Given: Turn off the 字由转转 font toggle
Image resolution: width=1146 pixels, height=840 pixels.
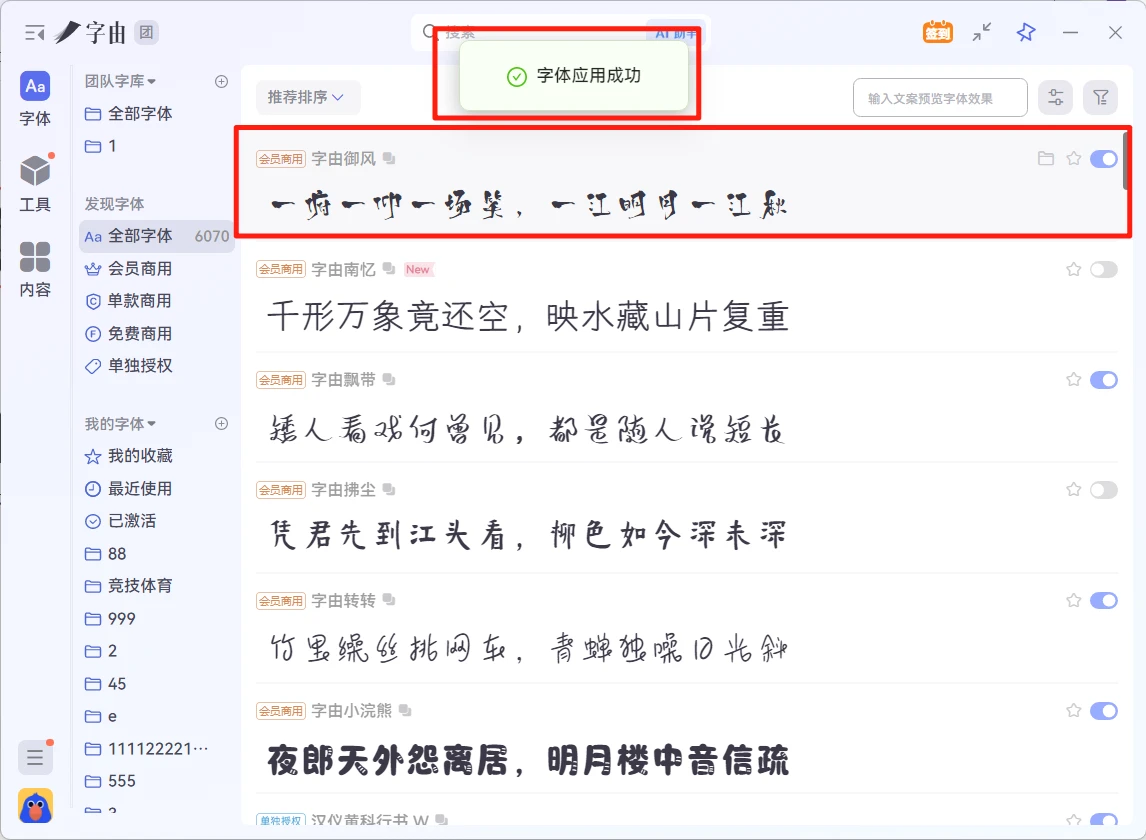Looking at the screenshot, I should [1102, 599].
